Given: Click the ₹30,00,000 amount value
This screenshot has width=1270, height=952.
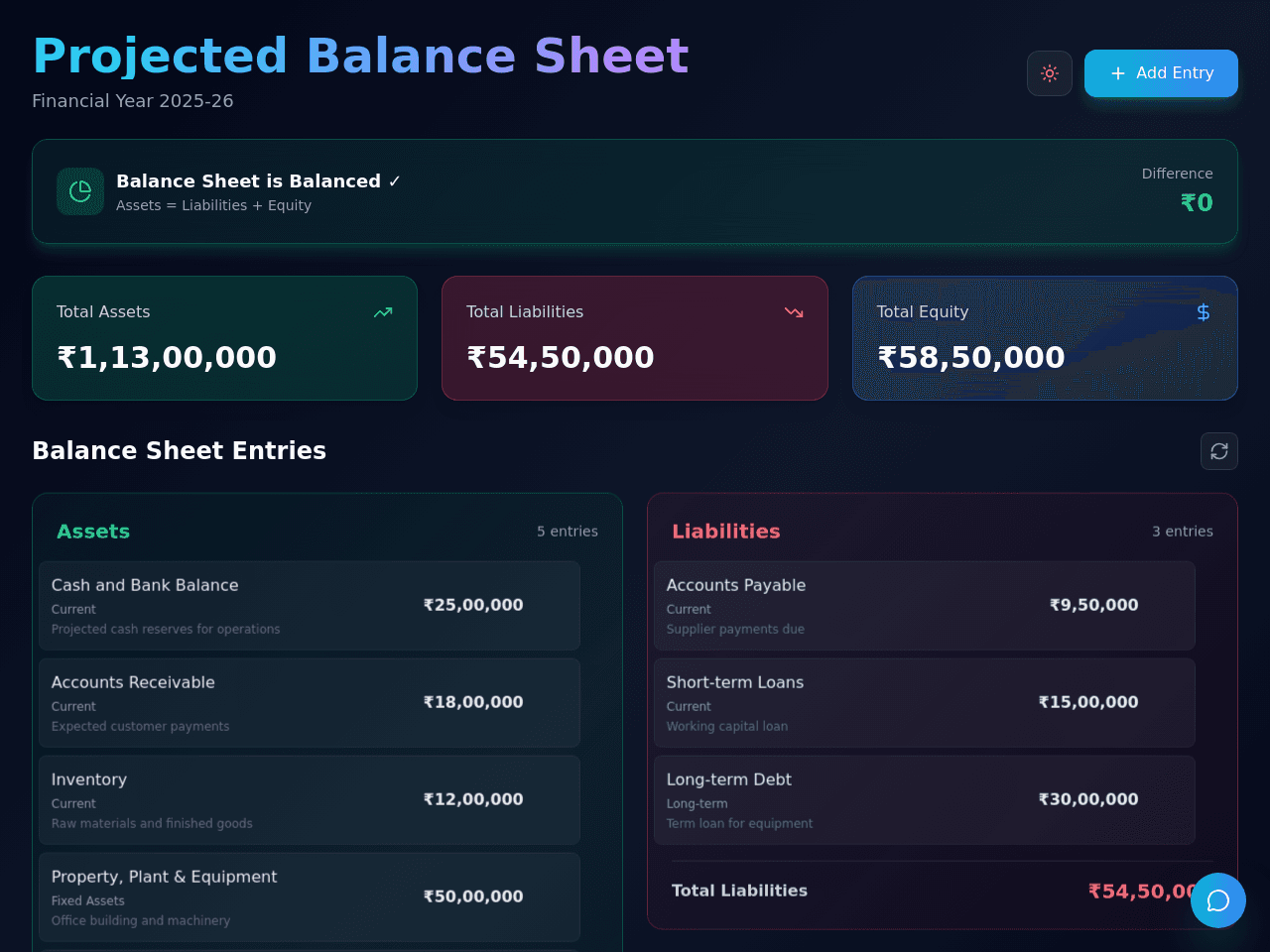Looking at the screenshot, I should coord(1088,799).
